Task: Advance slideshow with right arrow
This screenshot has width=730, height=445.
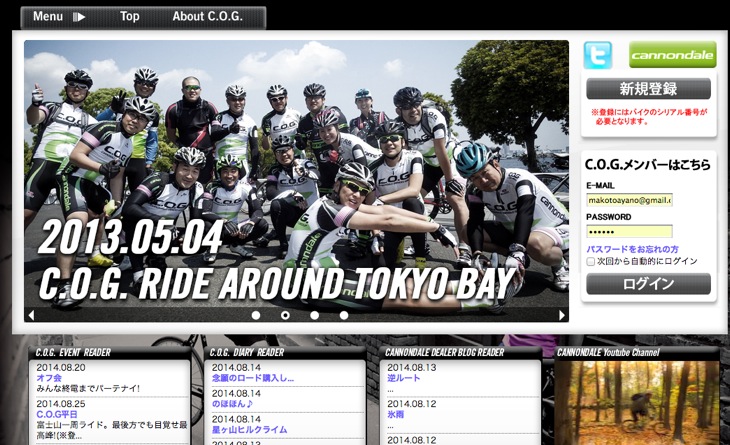Action: click(x=562, y=315)
